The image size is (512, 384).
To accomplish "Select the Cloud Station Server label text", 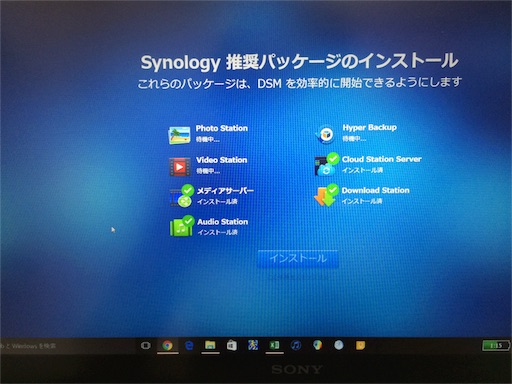I will (382, 159).
